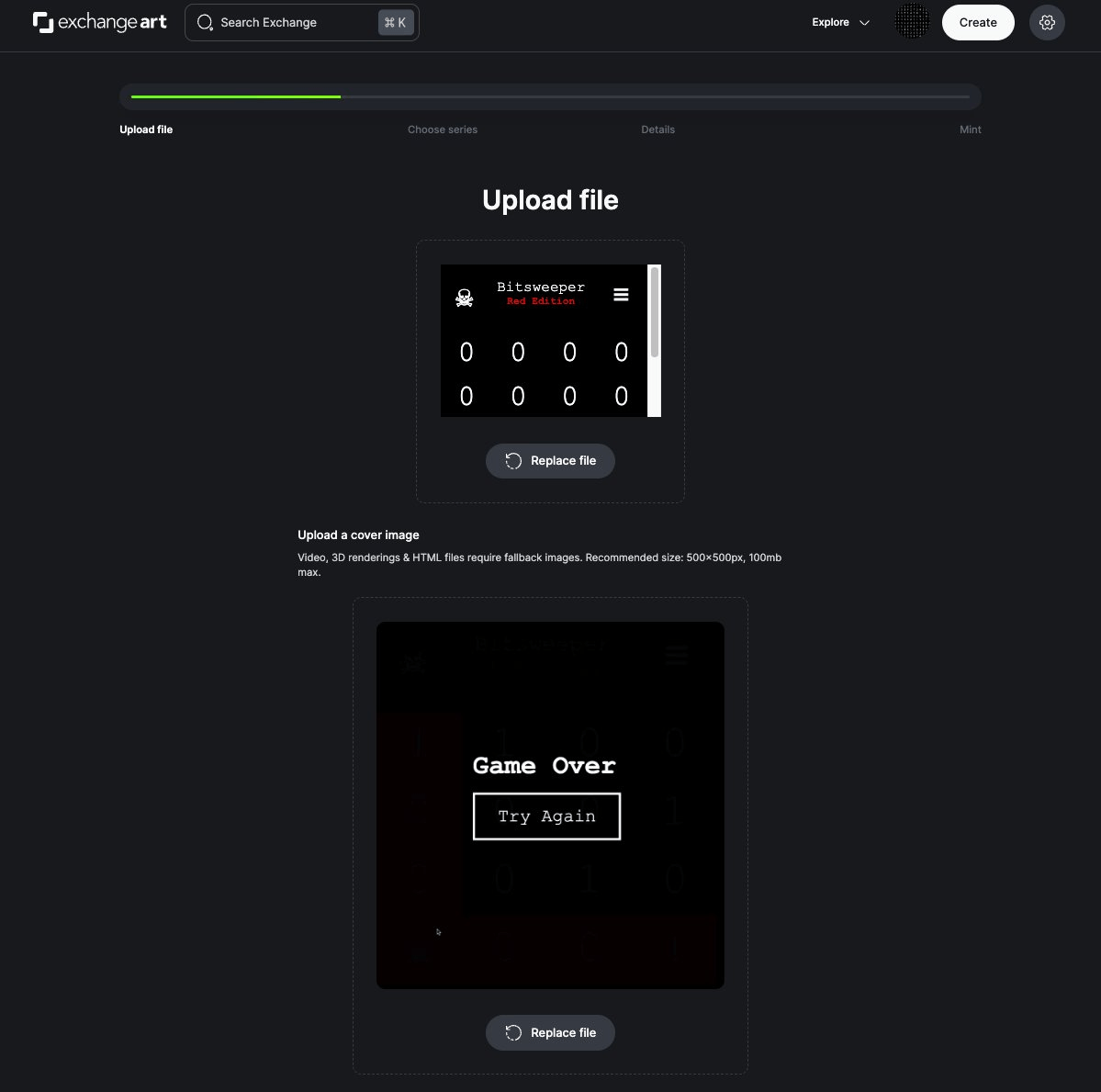Go to the Mint step
This screenshot has height=1092, width=1101.
(970, 129)
